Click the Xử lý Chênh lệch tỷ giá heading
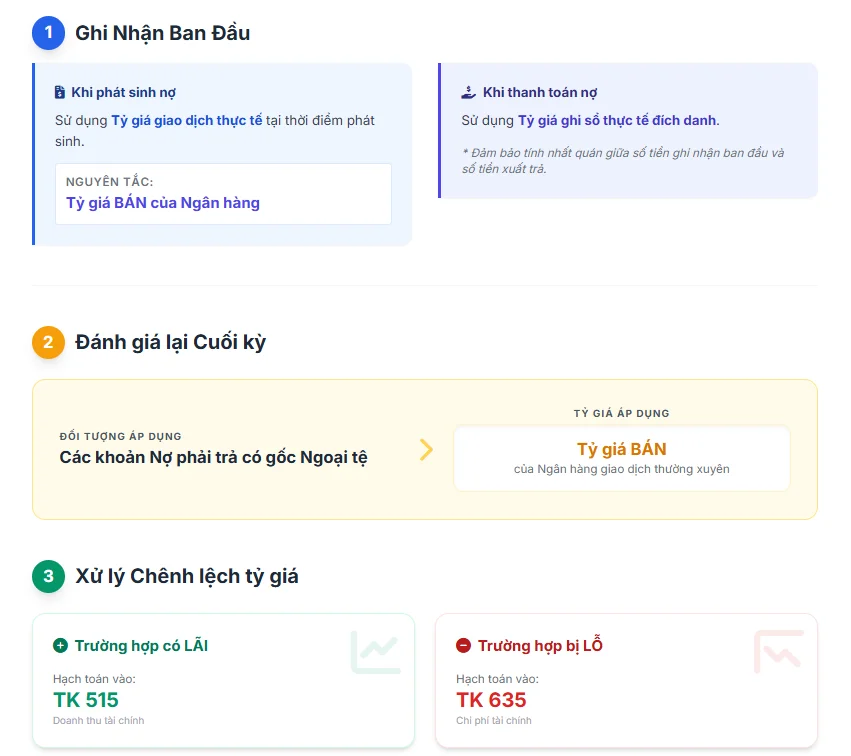This screenshot has height=756, width=851. tap(186, 576)
